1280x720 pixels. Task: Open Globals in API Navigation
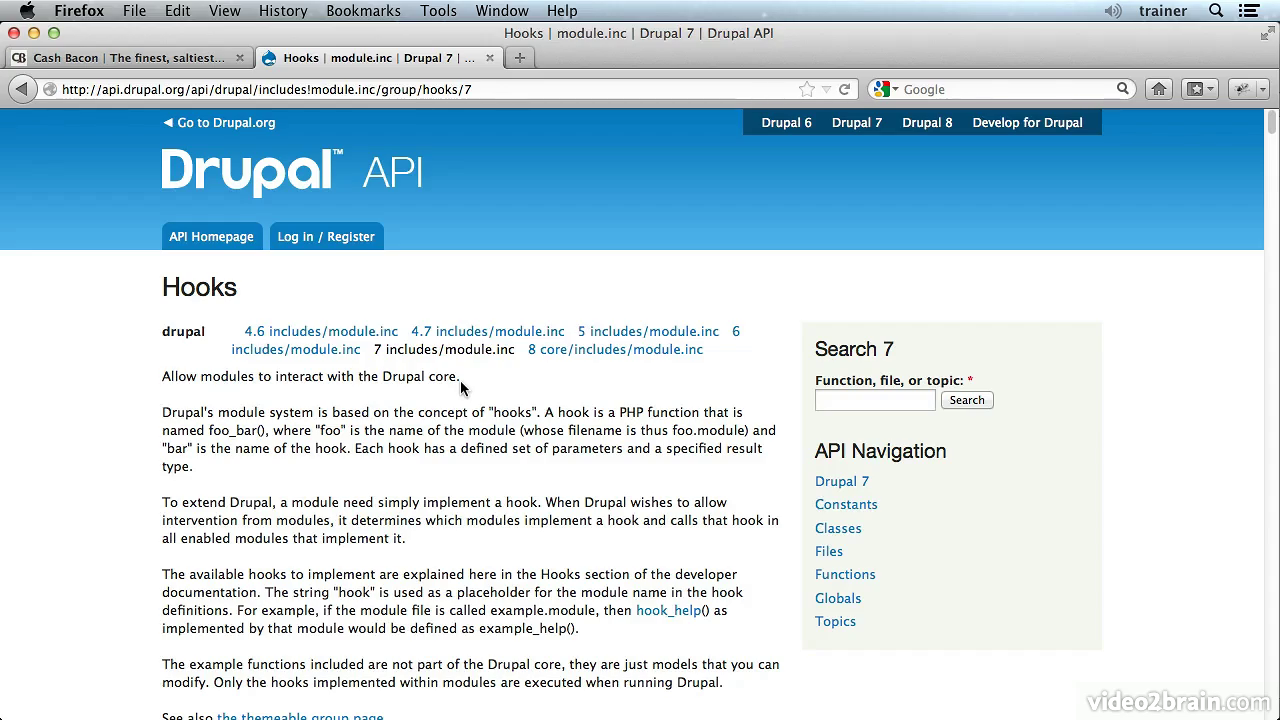tap(838, 598)
